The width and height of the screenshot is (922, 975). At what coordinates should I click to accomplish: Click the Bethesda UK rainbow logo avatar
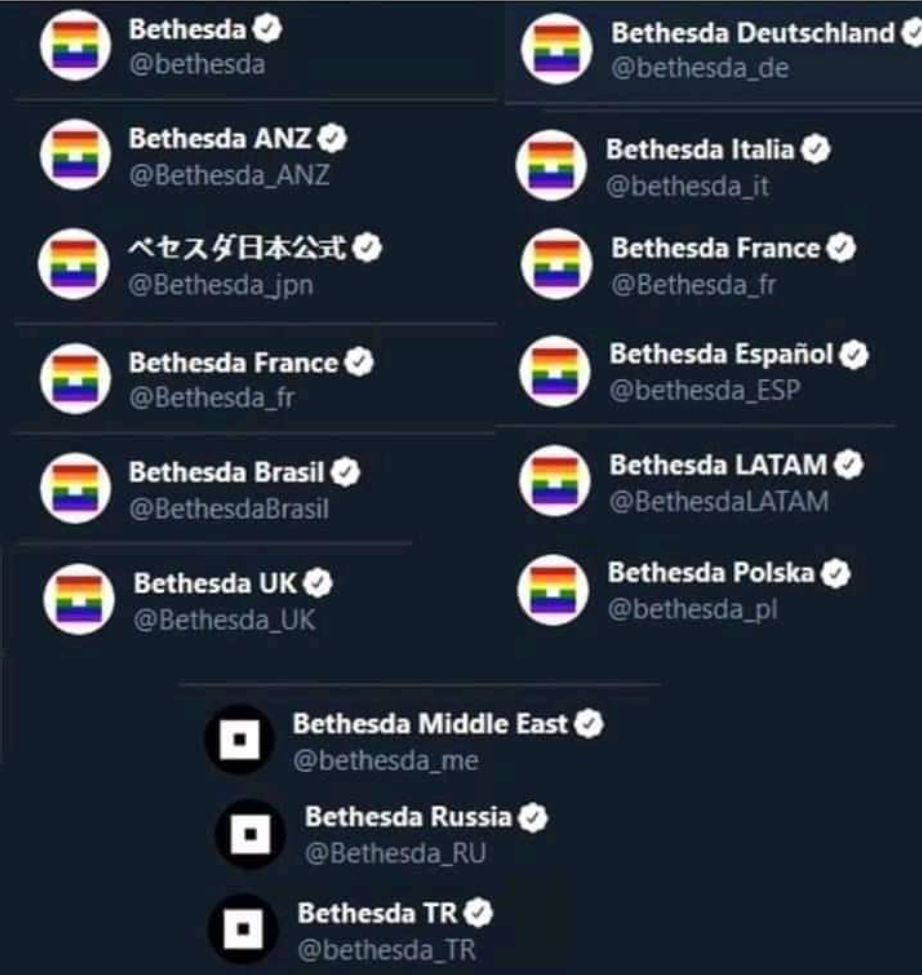[79, 599]
